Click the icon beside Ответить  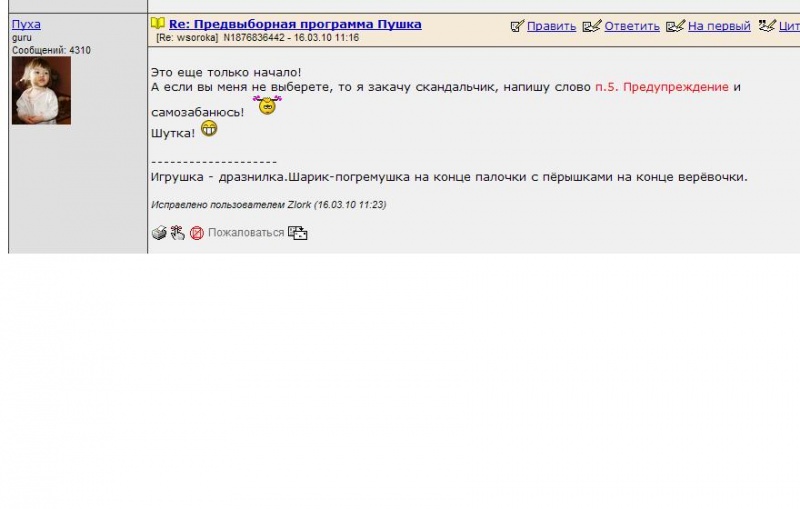[592, 26]
